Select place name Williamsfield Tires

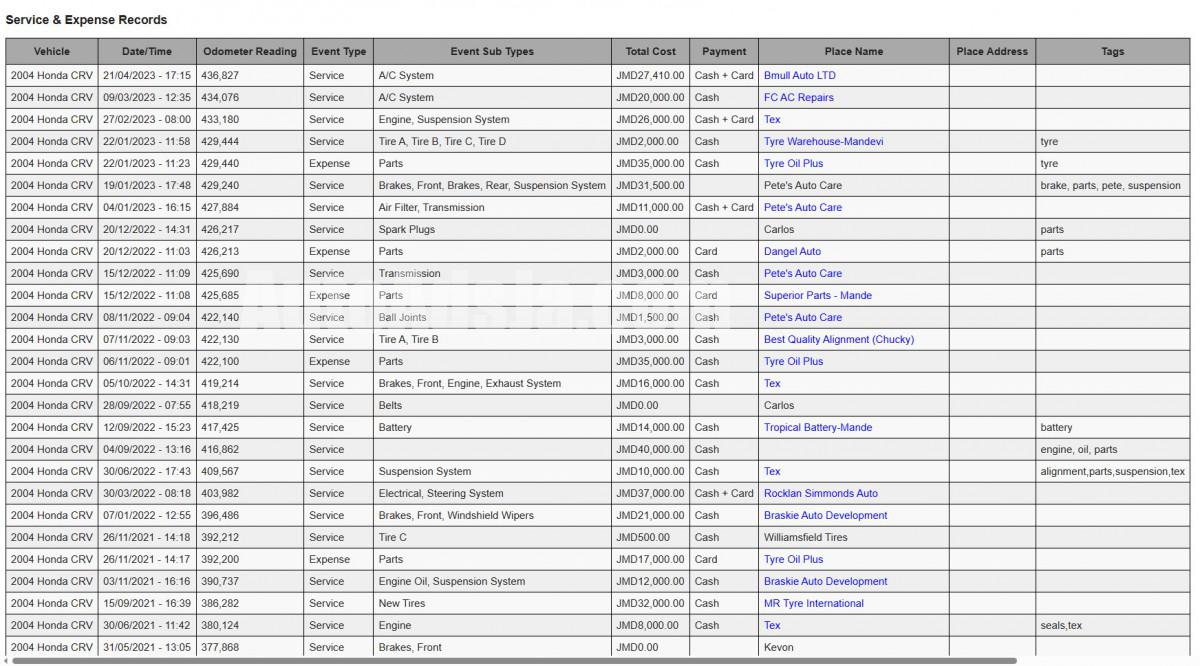click(x=806, y=537)
